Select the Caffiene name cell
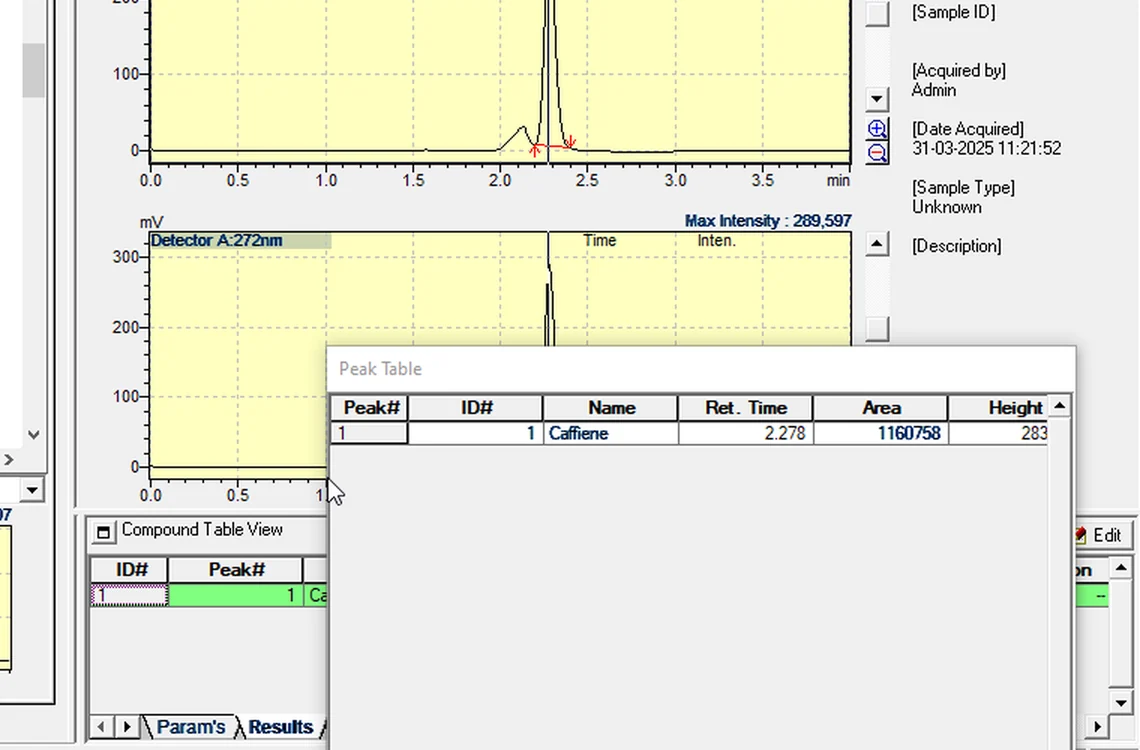This screenshot has width=1140, height=750. 611,433
